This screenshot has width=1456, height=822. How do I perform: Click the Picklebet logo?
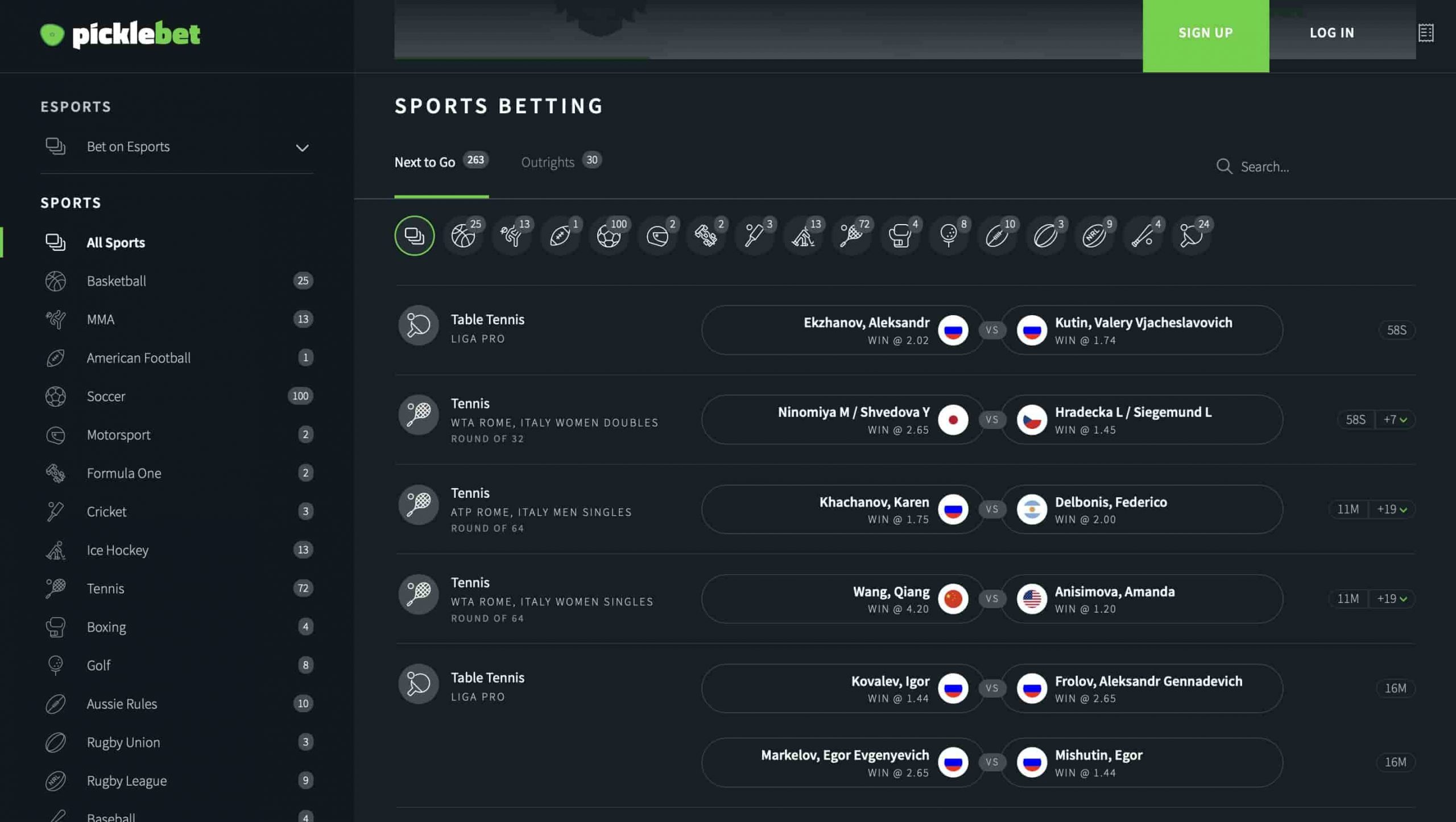click(x=120, y=34)
